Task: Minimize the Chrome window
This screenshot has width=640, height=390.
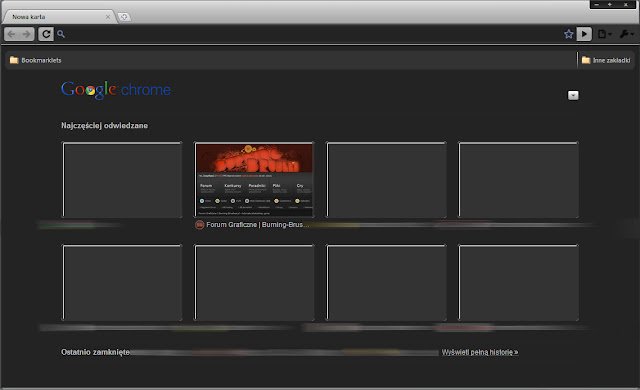Action: coord(597,4)
